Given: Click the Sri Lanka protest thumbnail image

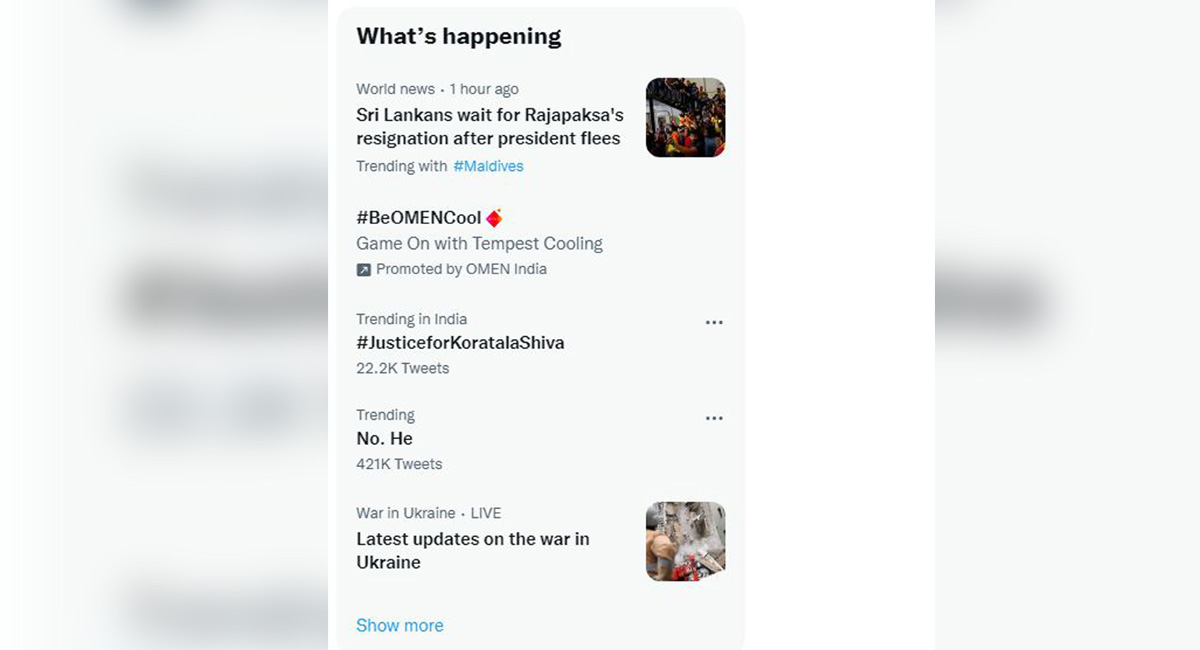Looking at the screenshot, I should point(685,117).
